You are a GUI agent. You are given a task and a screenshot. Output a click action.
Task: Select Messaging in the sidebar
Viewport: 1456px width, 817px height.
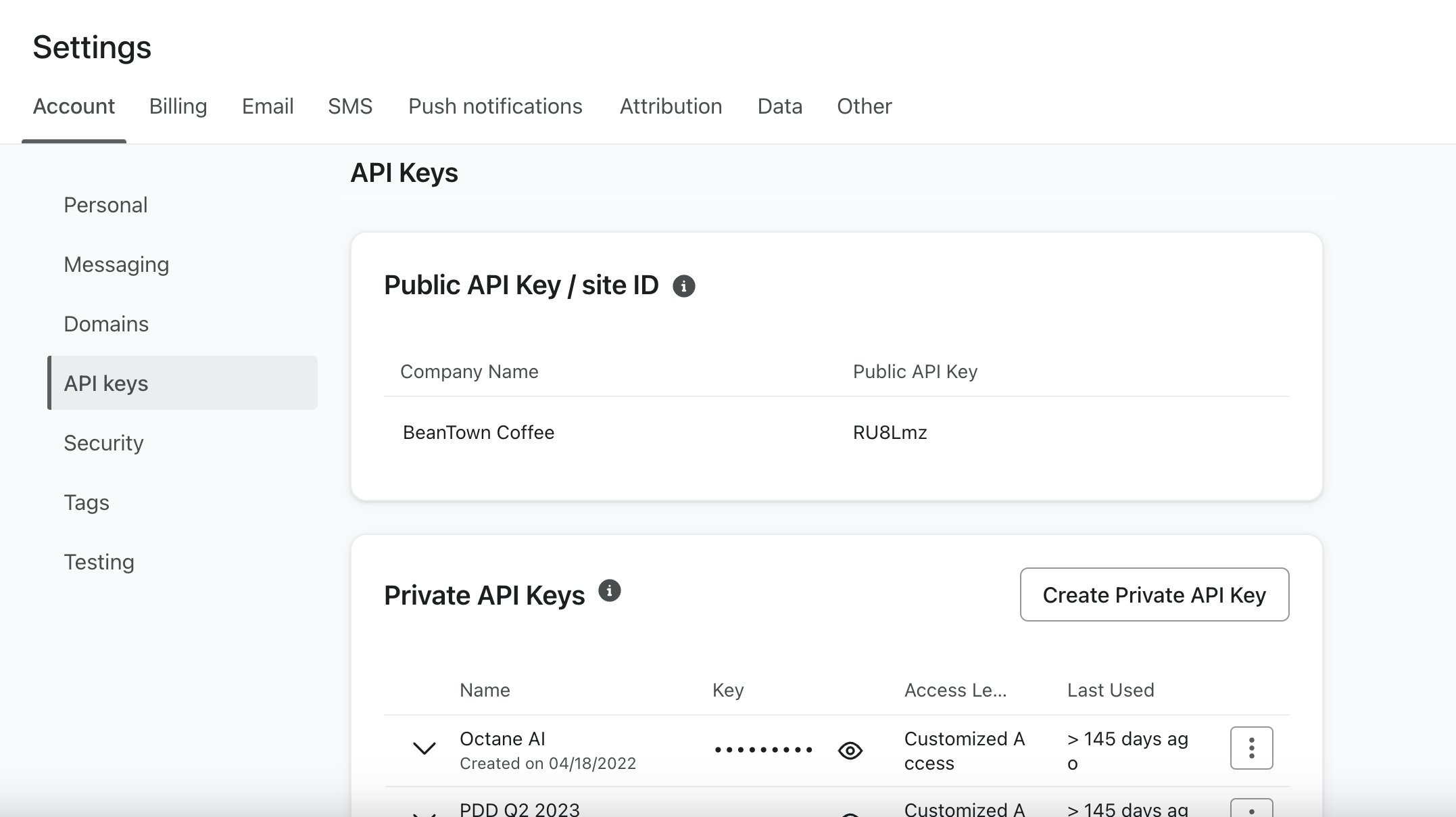(x=116, y=264)
